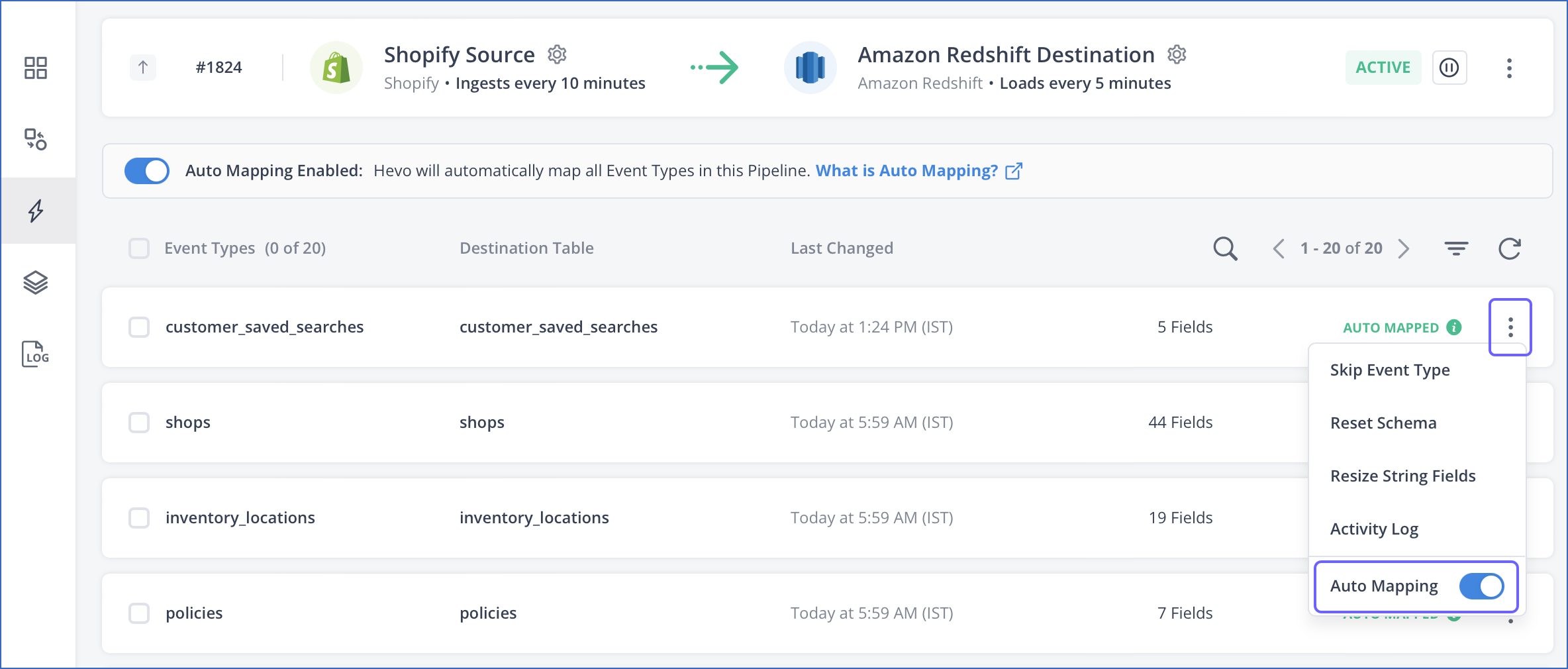This screenshot has height=669, width=1568.
Task: Refresh the event types list
Action: pyautogui.click(x=1510, y=248)
